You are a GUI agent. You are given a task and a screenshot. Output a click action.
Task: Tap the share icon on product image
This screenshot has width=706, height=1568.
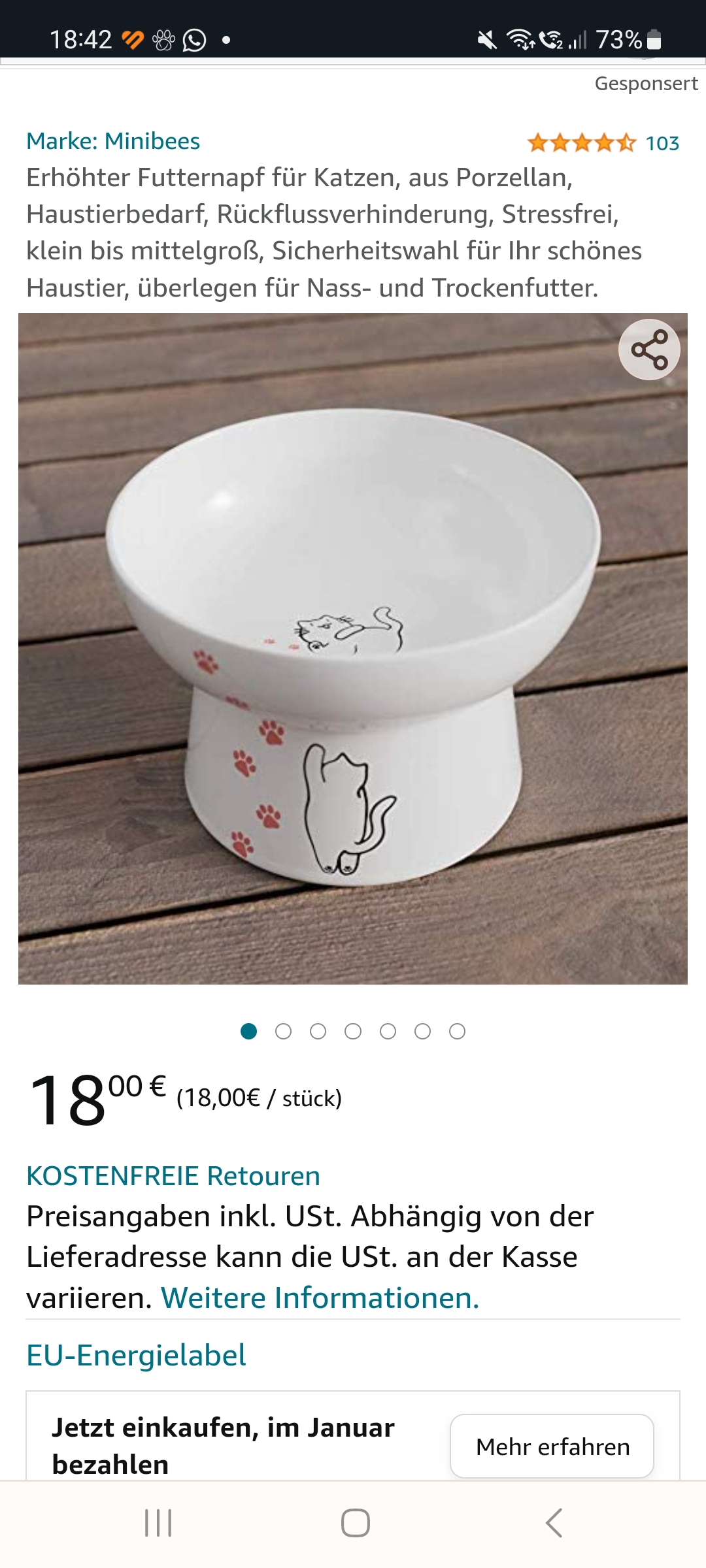tap(649, 350)
